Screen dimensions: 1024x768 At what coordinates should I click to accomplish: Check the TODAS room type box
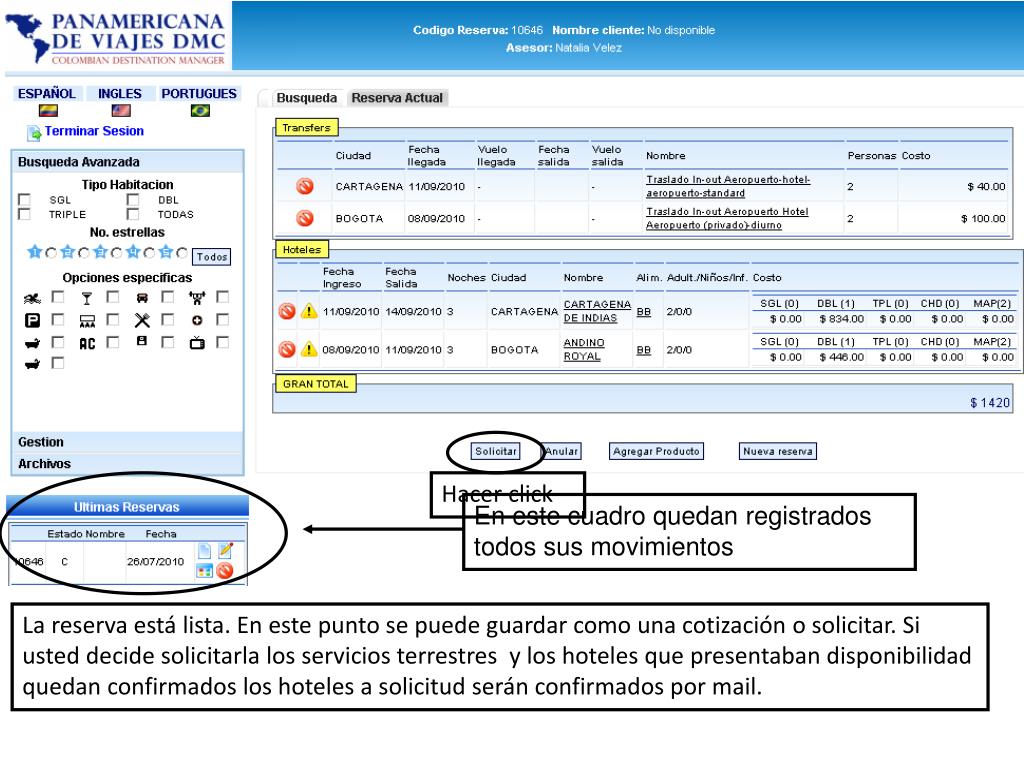[x=133, y=214]
